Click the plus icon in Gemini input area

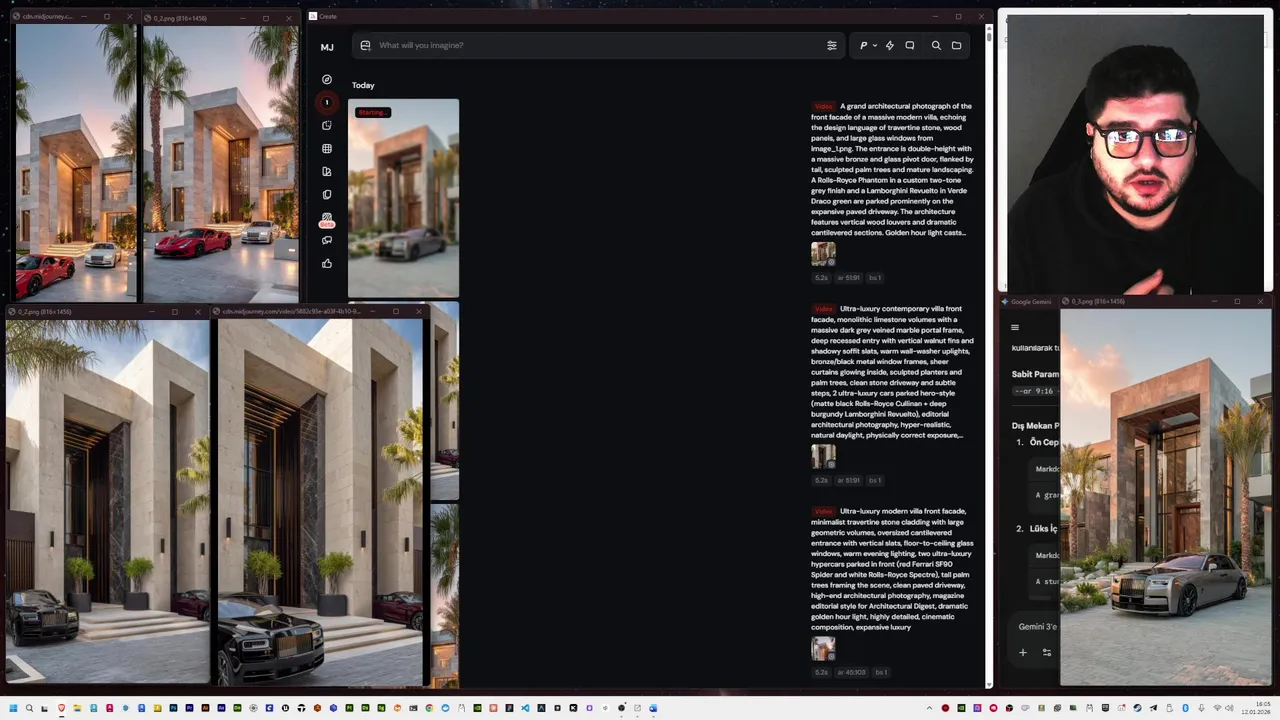coord(1022,652)
